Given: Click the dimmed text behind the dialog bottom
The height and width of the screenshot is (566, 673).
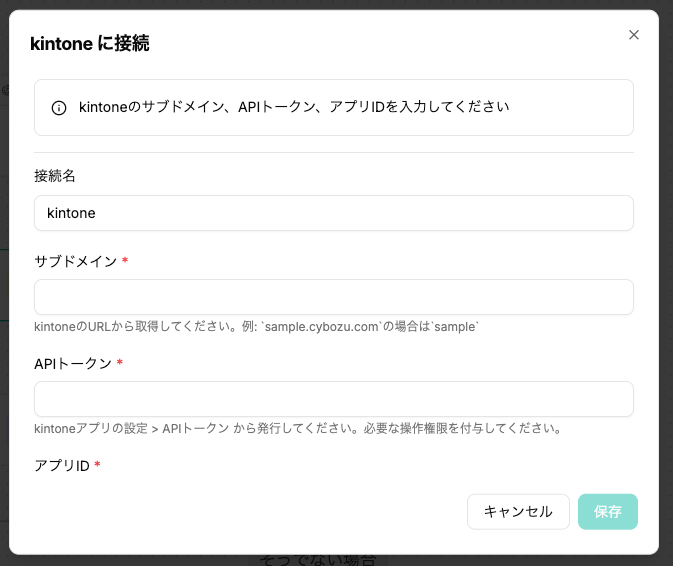Looking at the screenshot, I should pyautogui.click(x=316, y=560).
